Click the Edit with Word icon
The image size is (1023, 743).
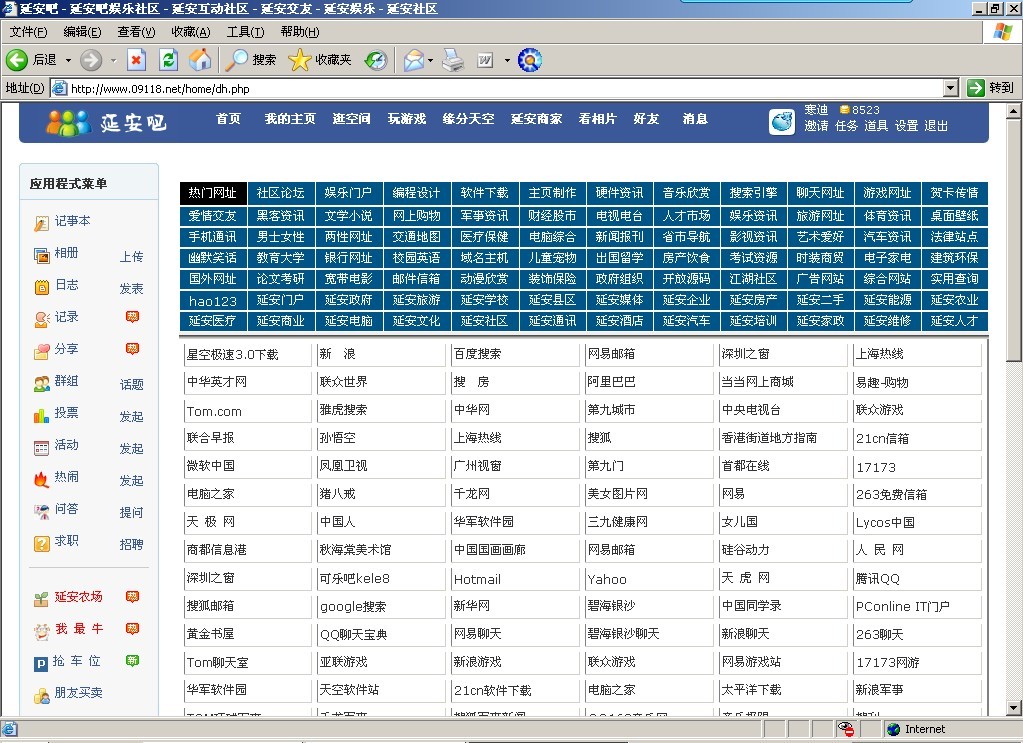click(x=485, y=60)
